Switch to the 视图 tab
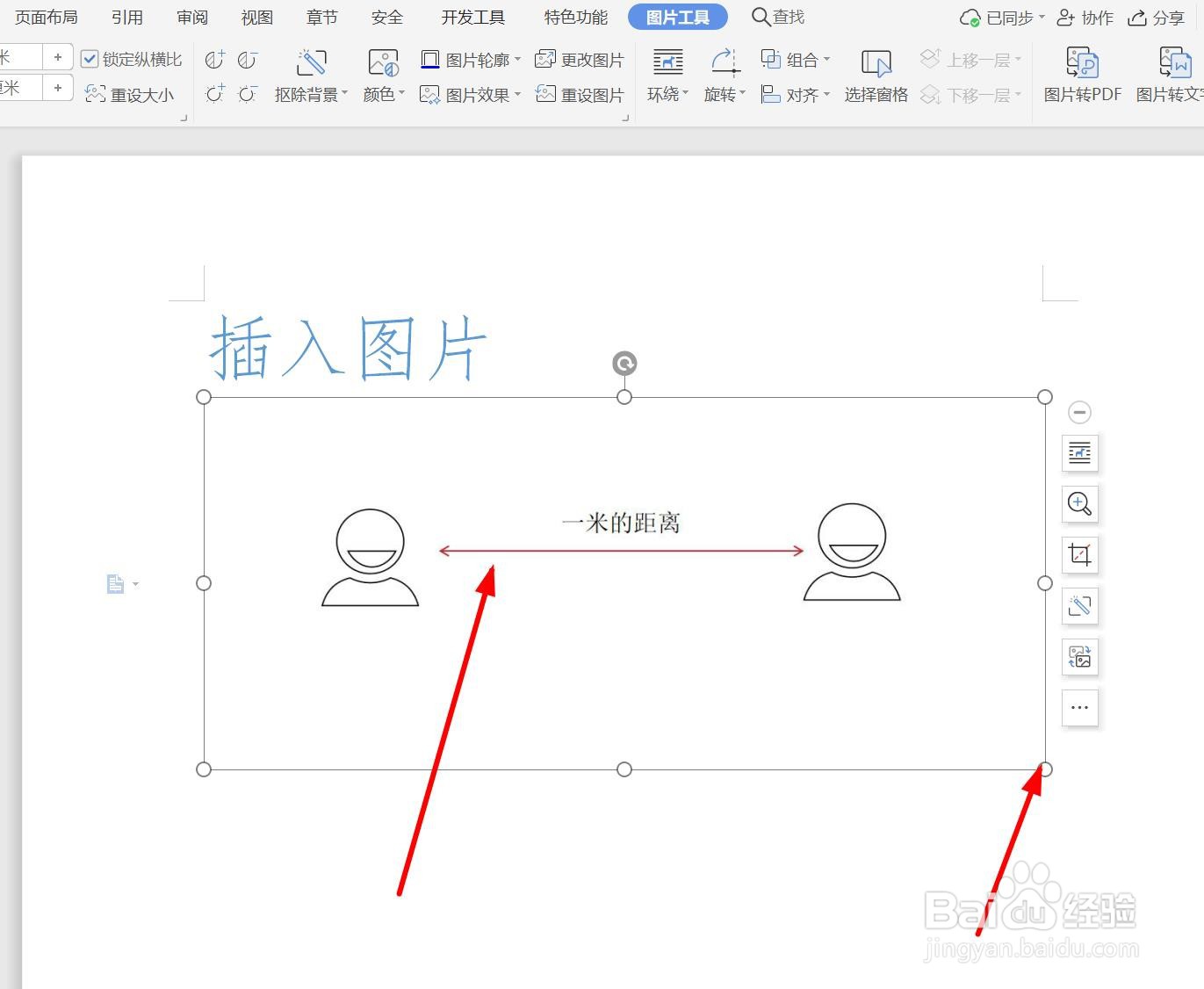1204x989 pixels. (257, 17)
